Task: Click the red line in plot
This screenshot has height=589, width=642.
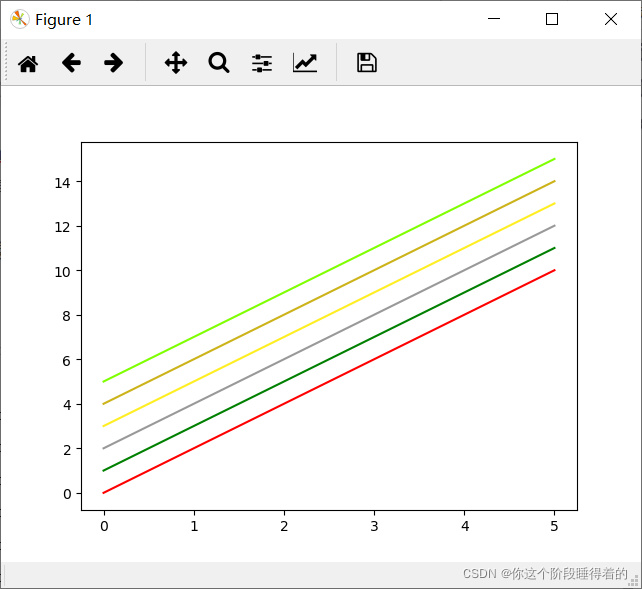Action: point(329,381)
